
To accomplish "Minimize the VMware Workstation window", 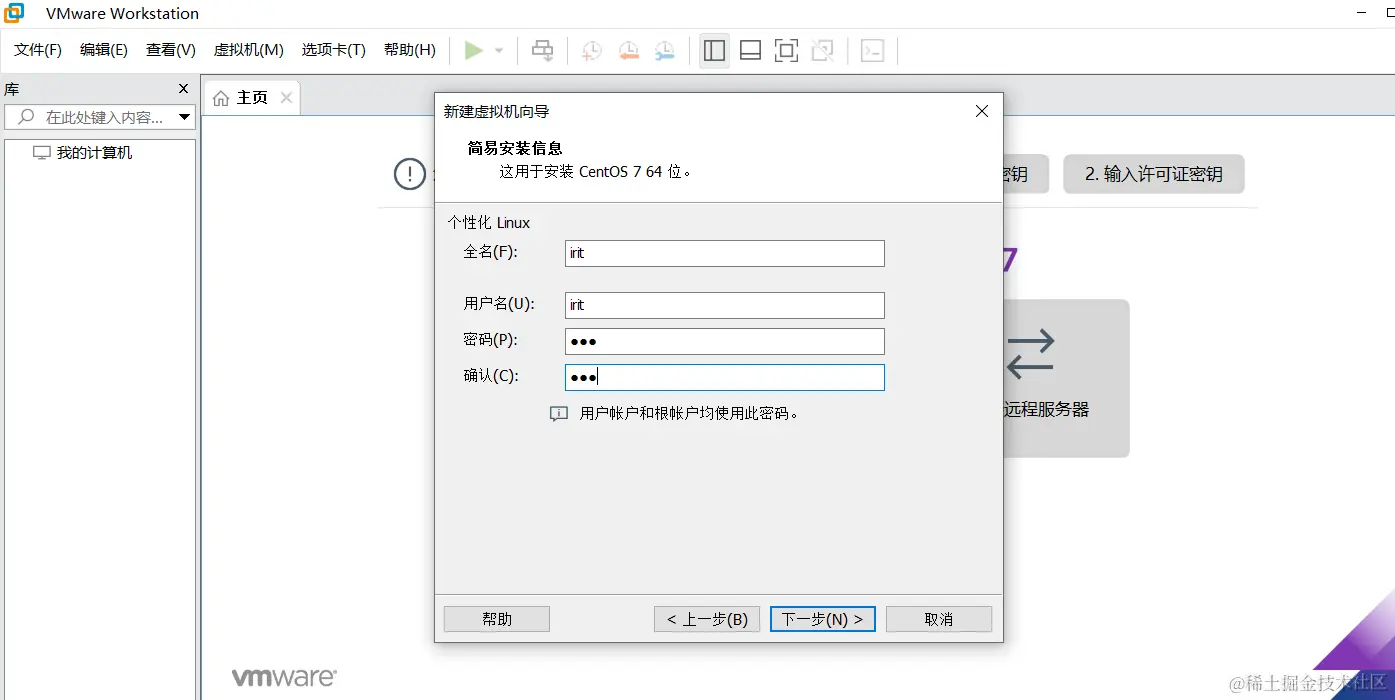I will (x=1362, y=12).
